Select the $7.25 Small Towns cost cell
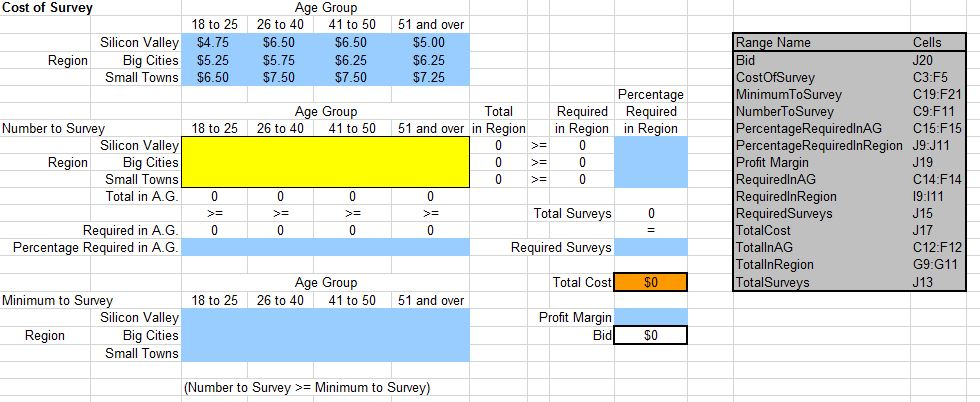Viewport: 980px width, 402px height. tap(430, 77)
